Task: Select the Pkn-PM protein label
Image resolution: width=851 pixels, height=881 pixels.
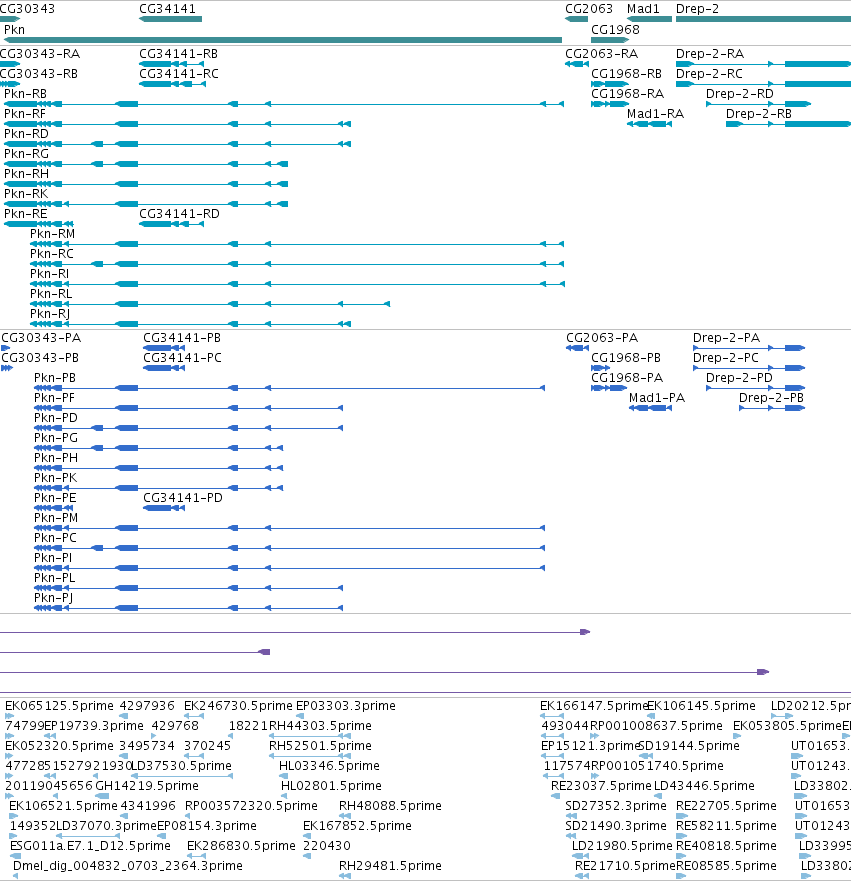Action: click(56, 517)
